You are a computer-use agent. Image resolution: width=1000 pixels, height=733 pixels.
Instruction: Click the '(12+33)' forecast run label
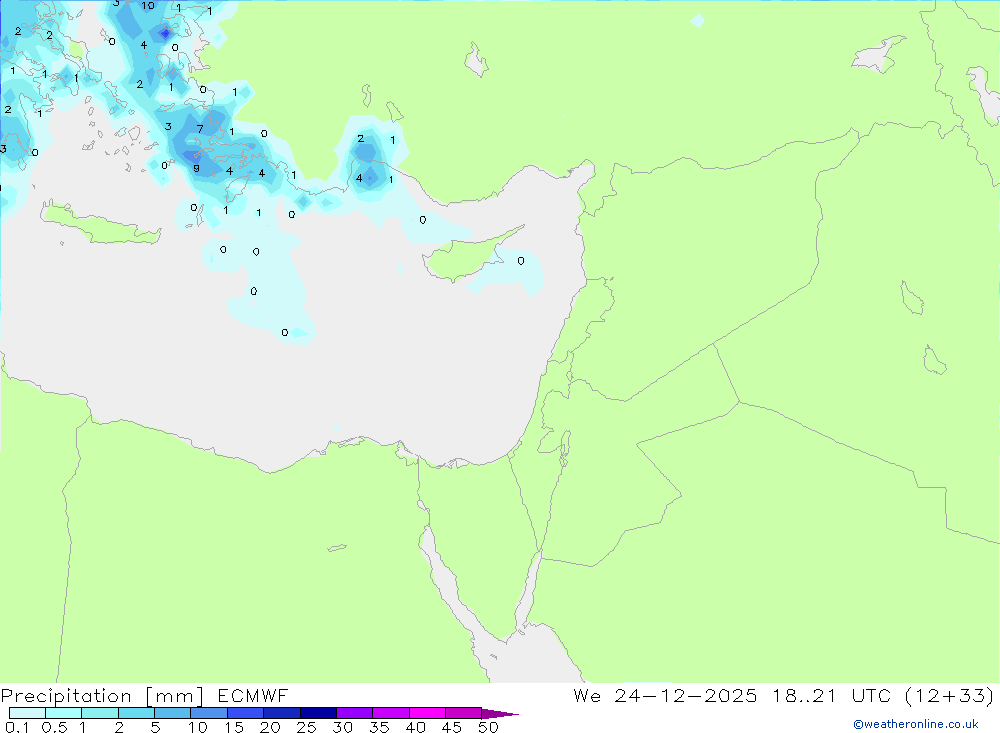pyautogui.click(x=950, y=695)
